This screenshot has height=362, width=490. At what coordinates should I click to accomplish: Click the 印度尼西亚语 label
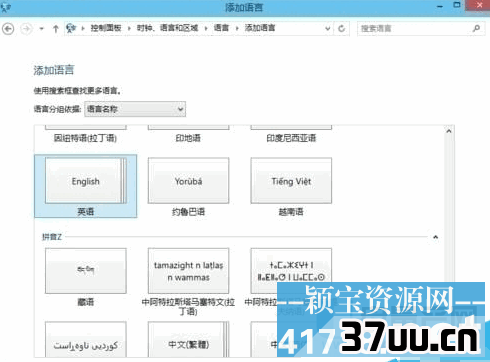[x=291, y=138]
